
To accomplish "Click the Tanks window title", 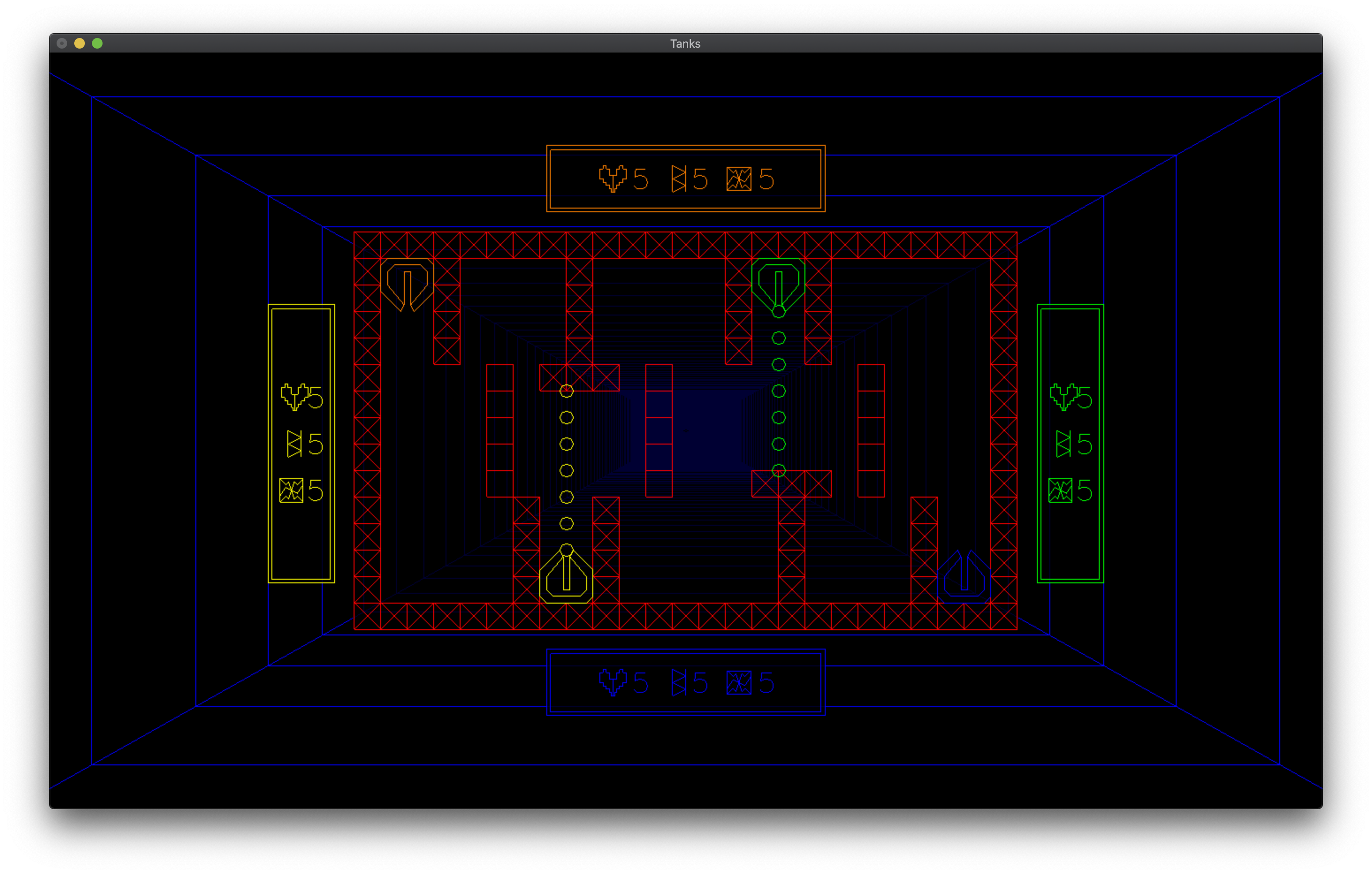I will click(685, 43).
